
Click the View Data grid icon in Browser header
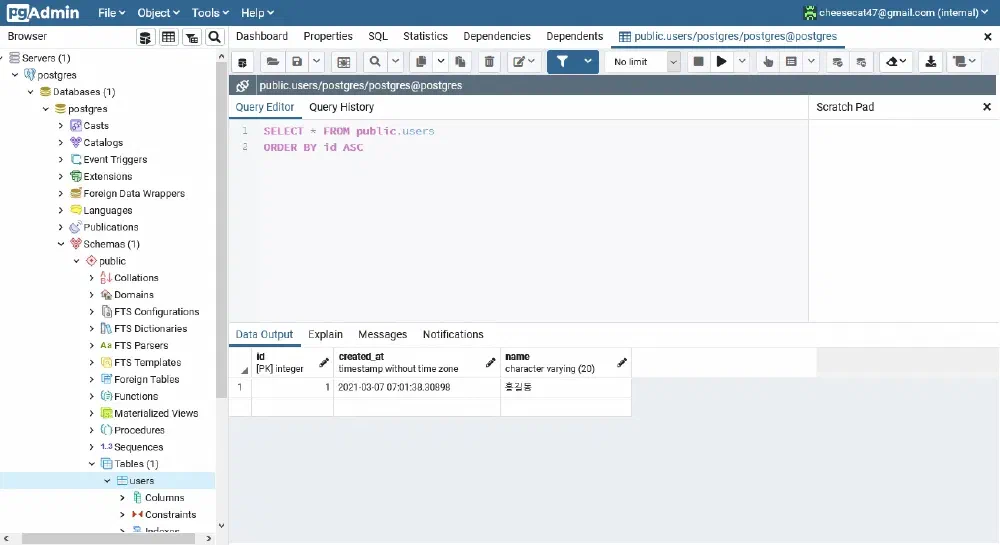[x=168, y=38]
